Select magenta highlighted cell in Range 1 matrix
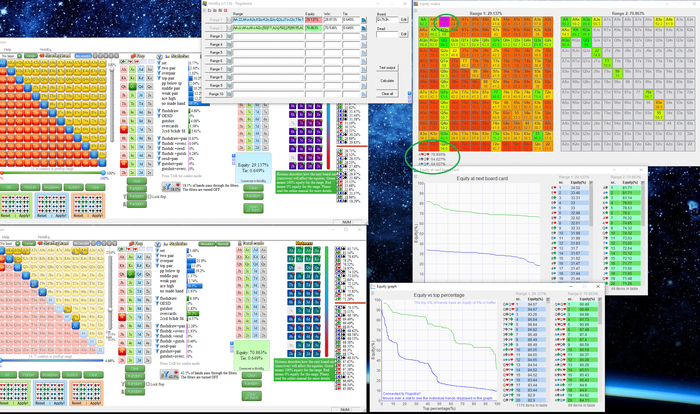The height and width of the screenshot is (414, 700). (444, 21)
